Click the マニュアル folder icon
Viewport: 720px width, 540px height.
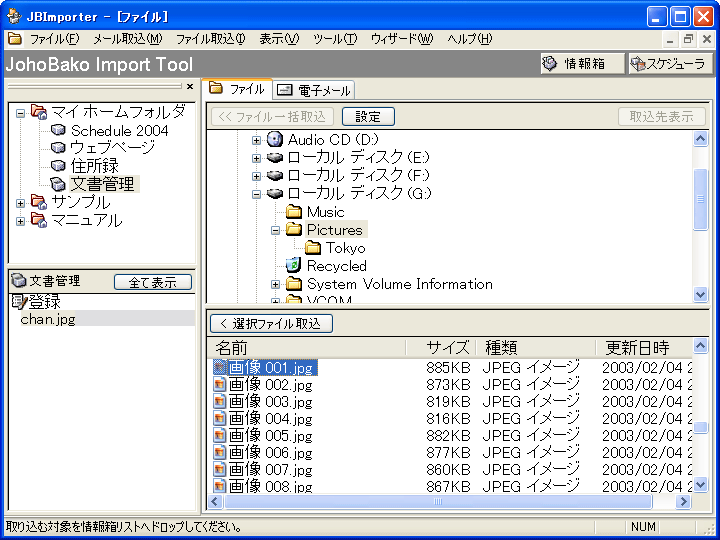pos(39,221)
